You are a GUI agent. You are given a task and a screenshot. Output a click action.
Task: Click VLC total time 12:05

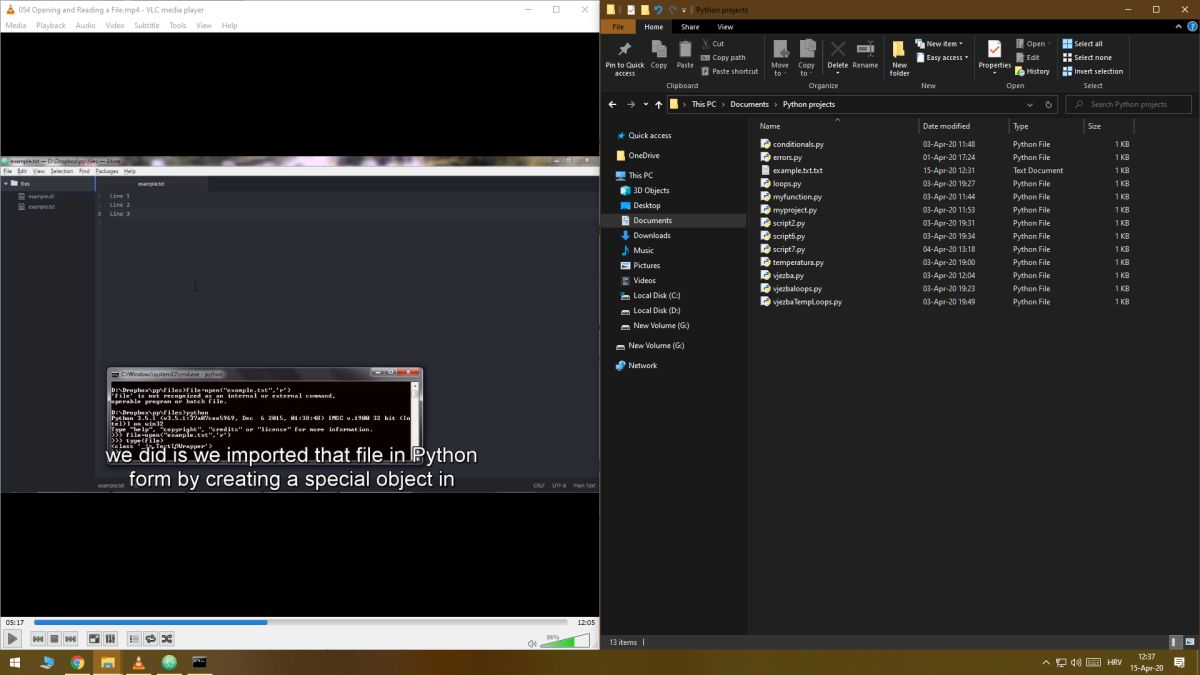pos(586,622)
